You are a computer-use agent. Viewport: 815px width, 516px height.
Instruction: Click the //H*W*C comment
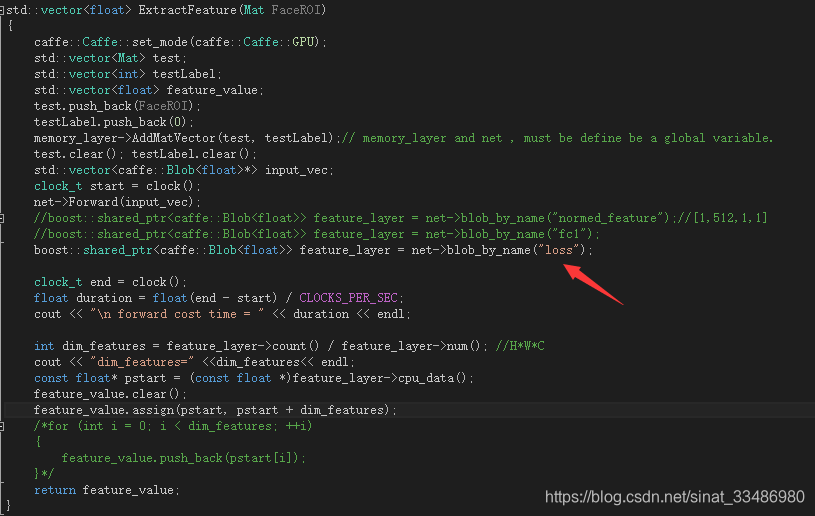(520, 346)
